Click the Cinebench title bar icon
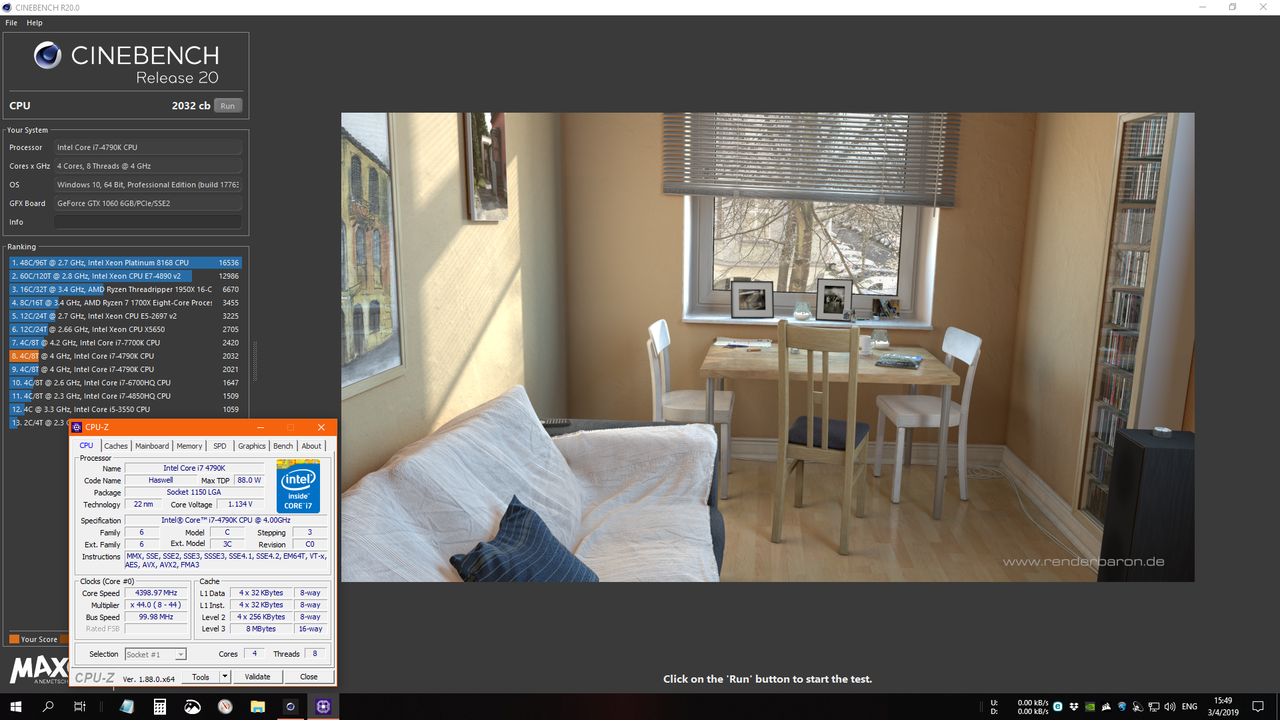The height and width of the screenshot is (720, 1280). 8,7
